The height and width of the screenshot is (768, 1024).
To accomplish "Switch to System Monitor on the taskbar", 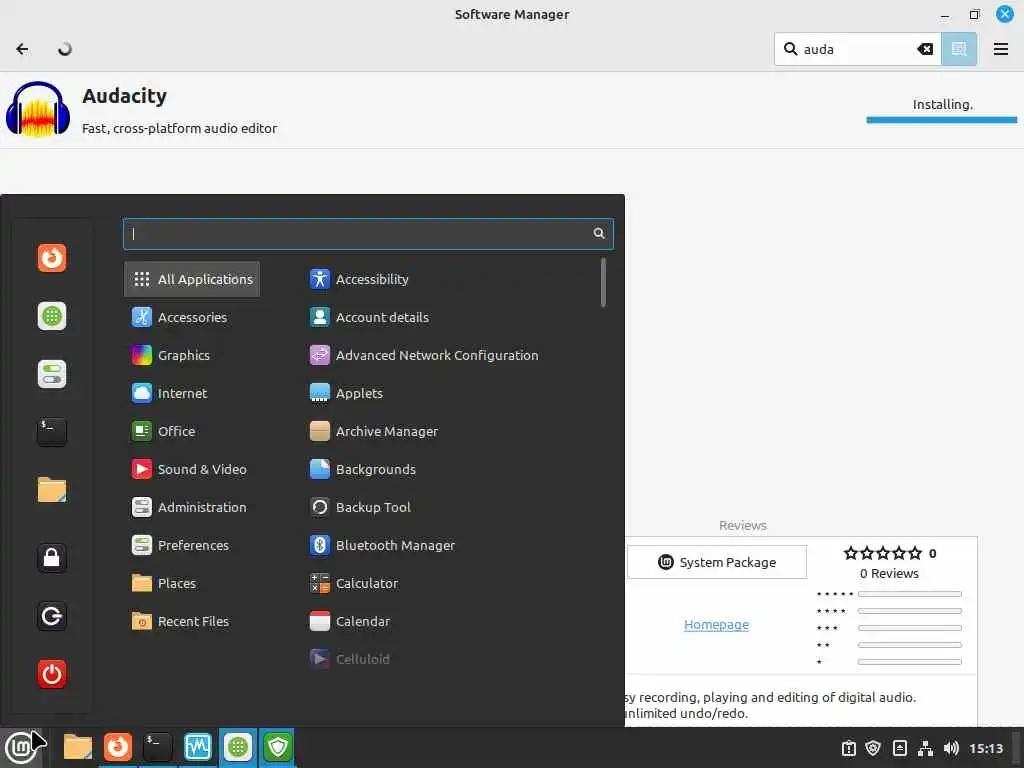I will coord(197,746).
